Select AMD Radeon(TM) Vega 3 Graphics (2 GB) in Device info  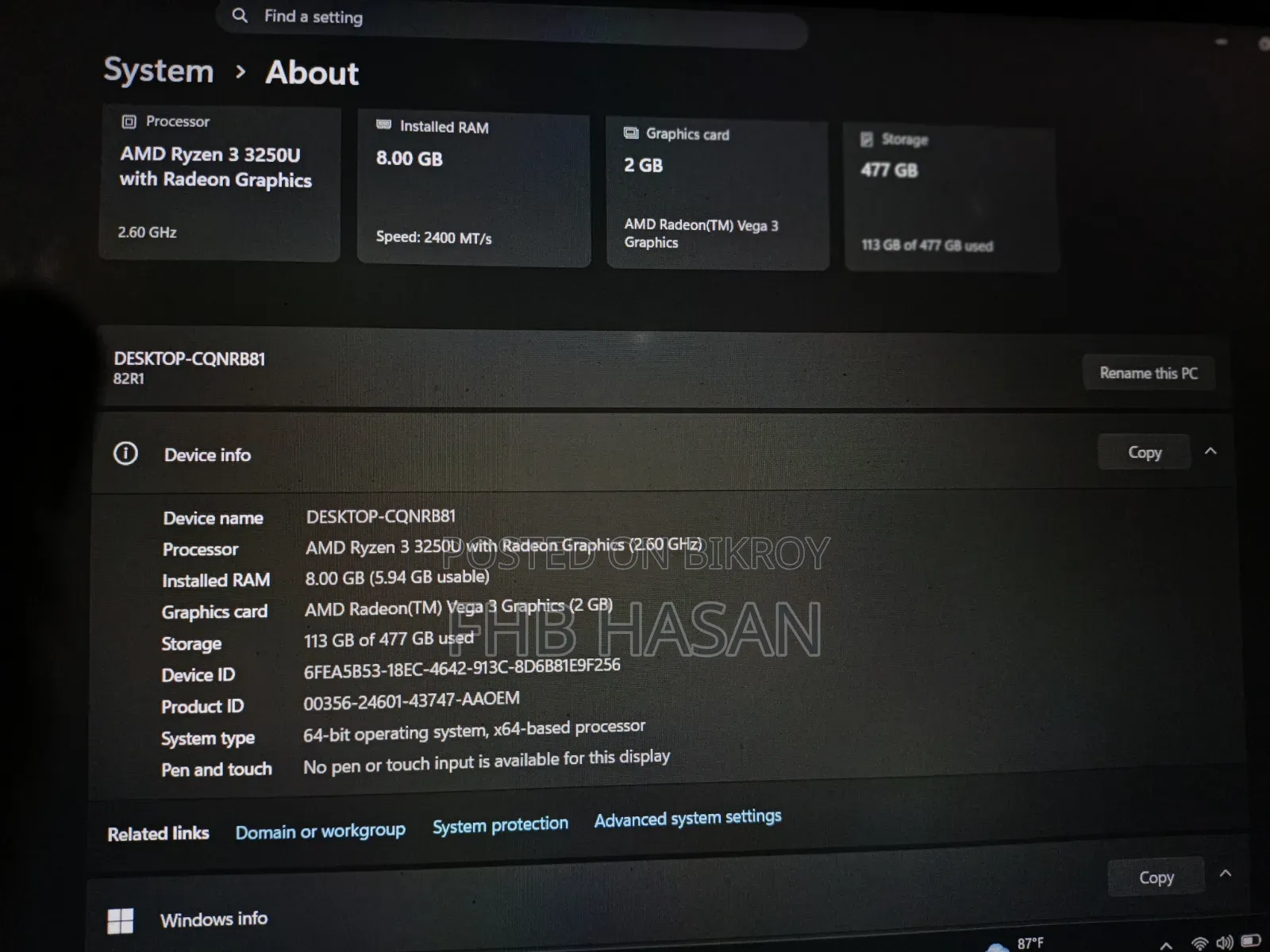click(459, 608)
